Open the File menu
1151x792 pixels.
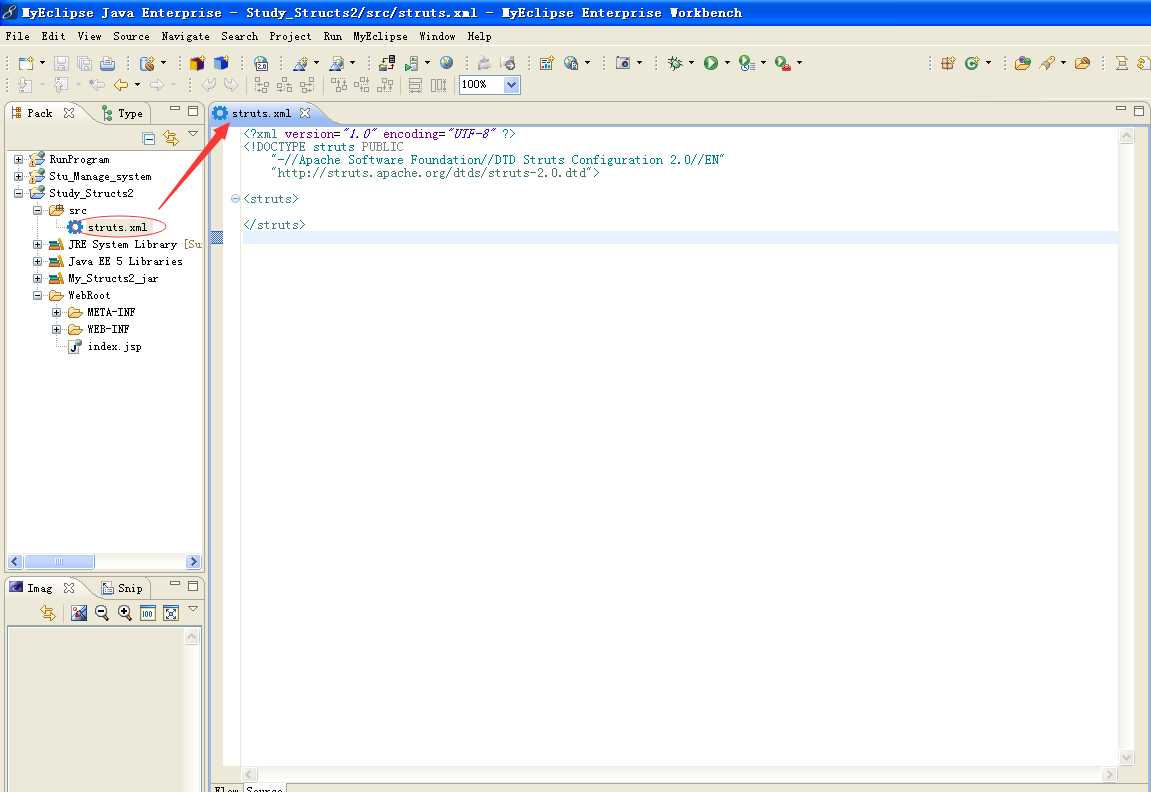tap(18, 36)
